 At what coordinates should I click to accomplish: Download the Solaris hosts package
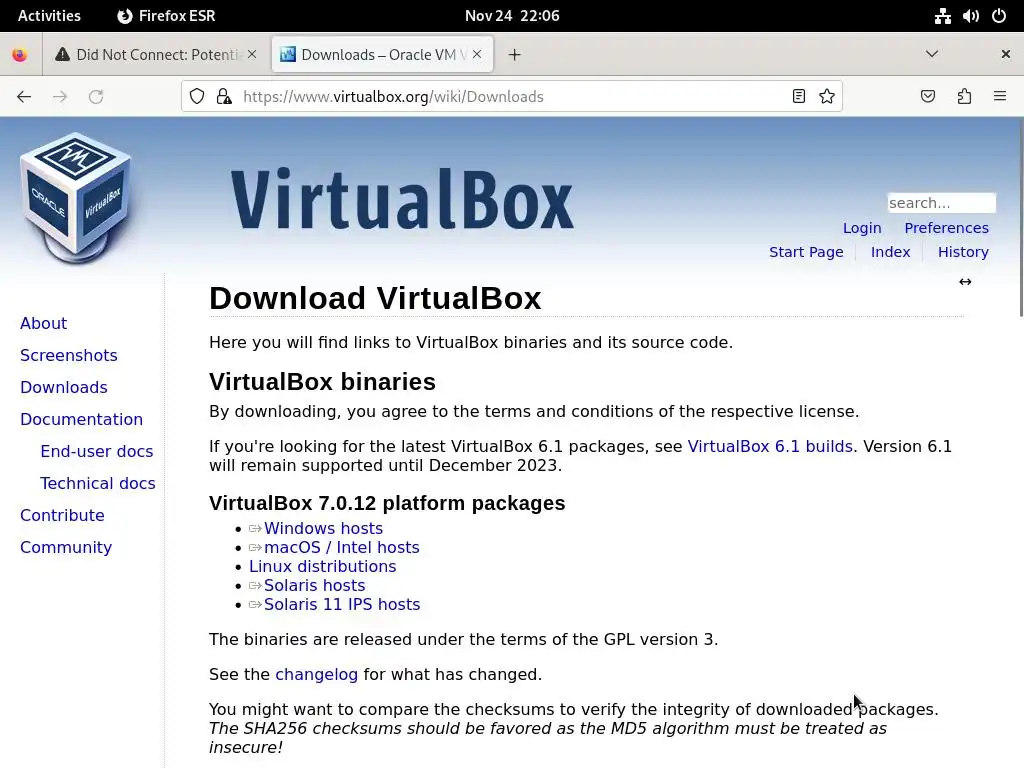click(314, 585)
